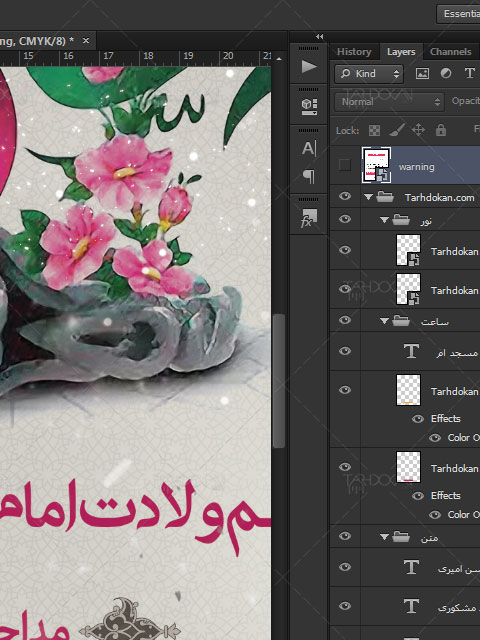Lock transparent pixels checkerboard icon
The height and width of the screenshot is (640, 480).
click(x=374, y=131)
